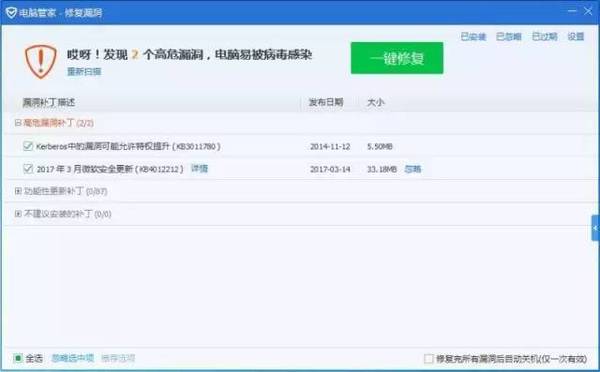
Task: Click 忽略选中项 at the bottom
Action: [x=73, y=358]
